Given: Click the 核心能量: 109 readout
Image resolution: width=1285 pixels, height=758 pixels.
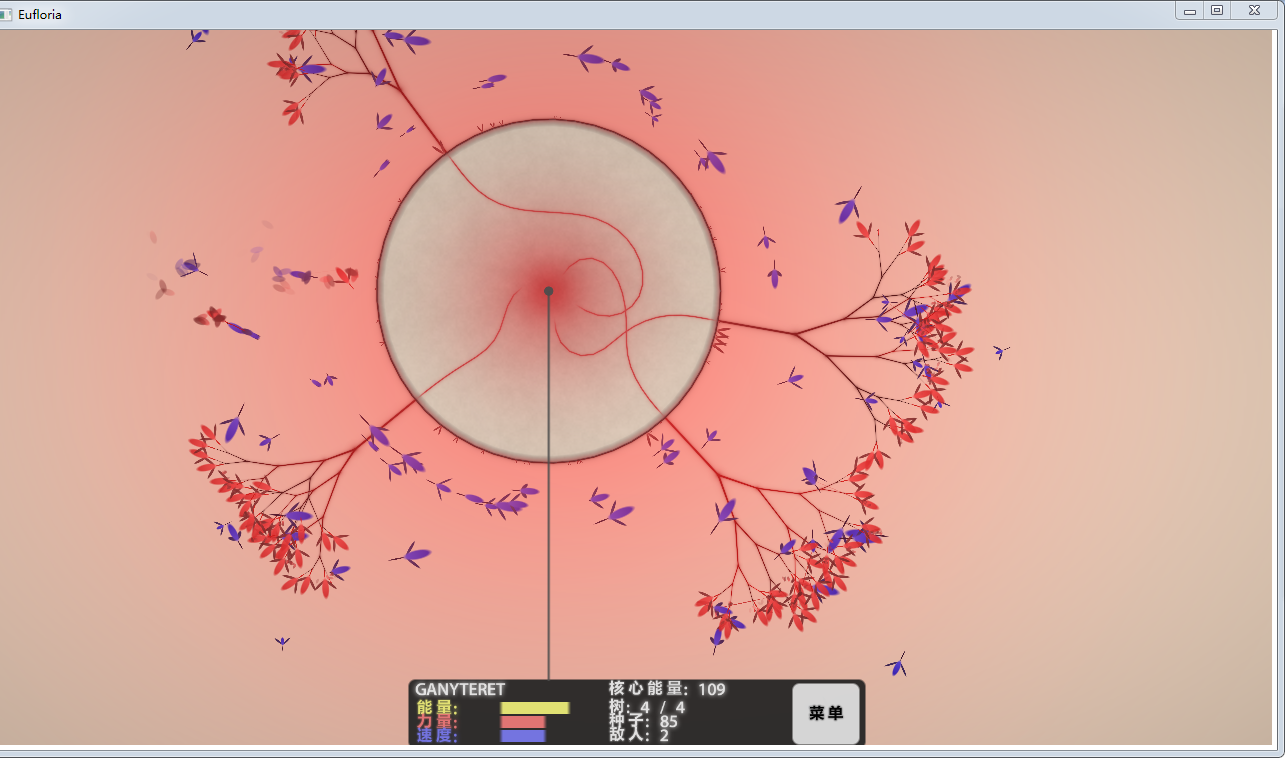Looking at the screenshot, I should coord(667,689).
